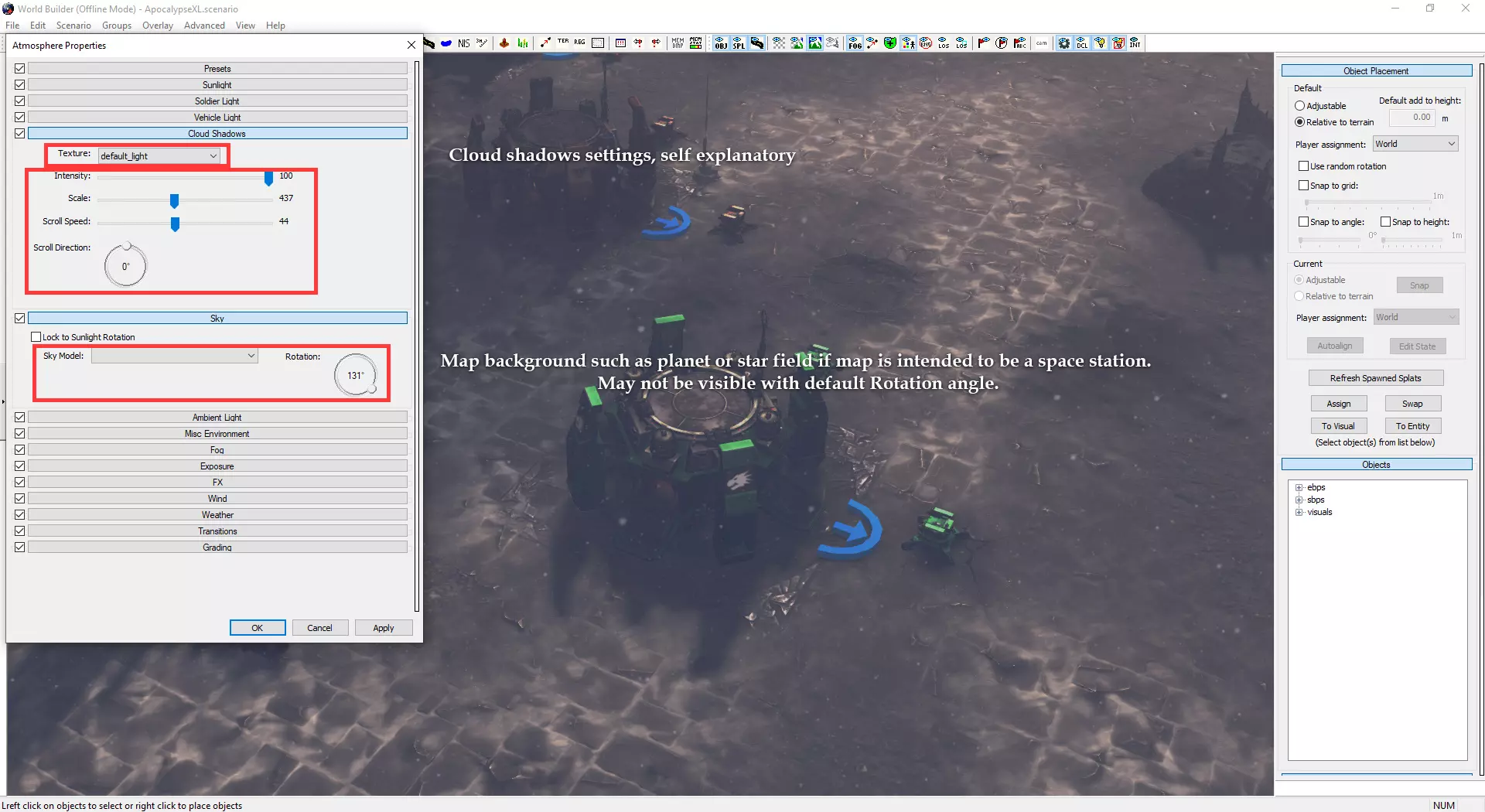This screenshot has width=1485, height=812.
Task: Click the Cancel button
Action: (x=319, y=628)
